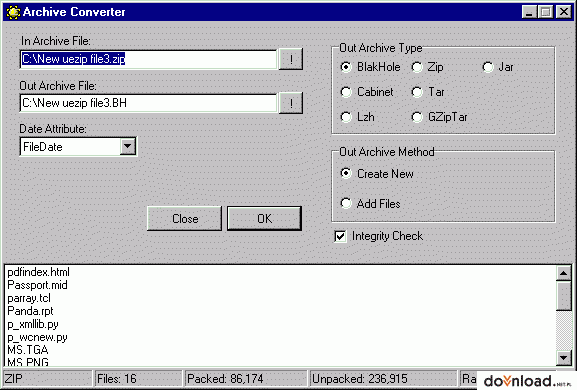Browse for Out Archive File with '!' button

[291, 103]
